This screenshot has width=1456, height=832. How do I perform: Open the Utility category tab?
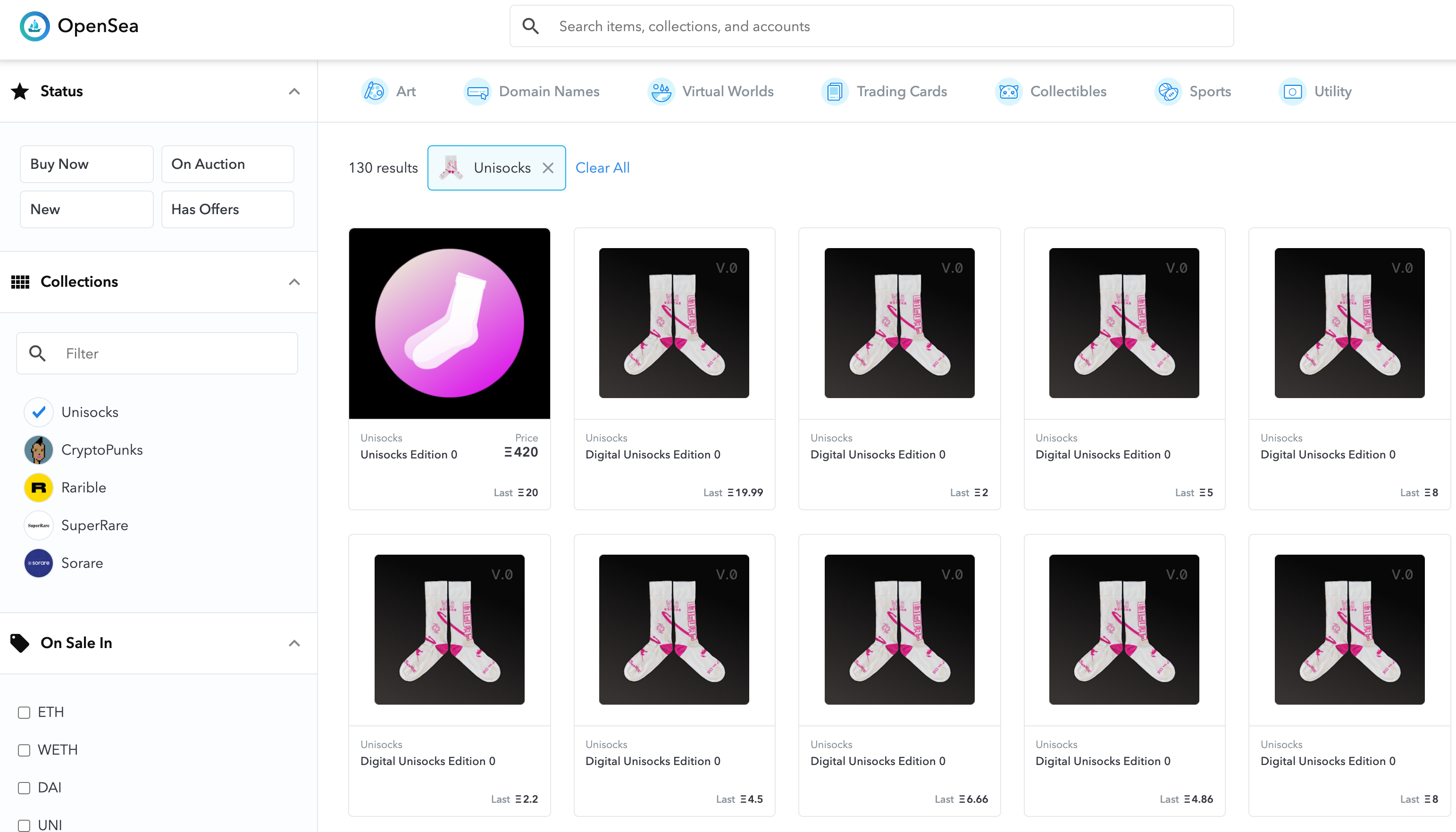1315,92
